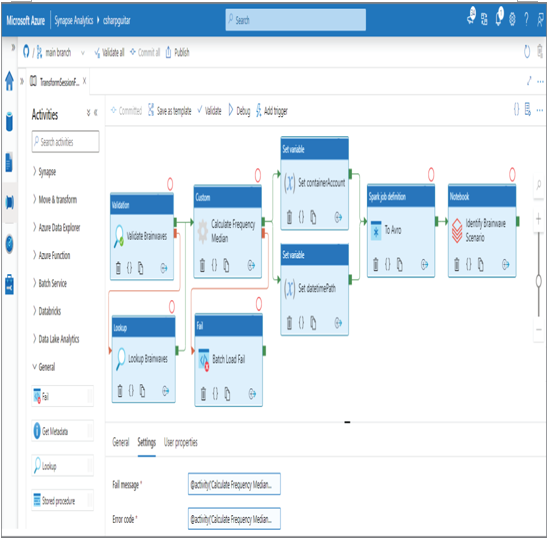Clone the Identify Brainwave Scenario activity
Screen dimensions: 549x539
pos(481,264)
